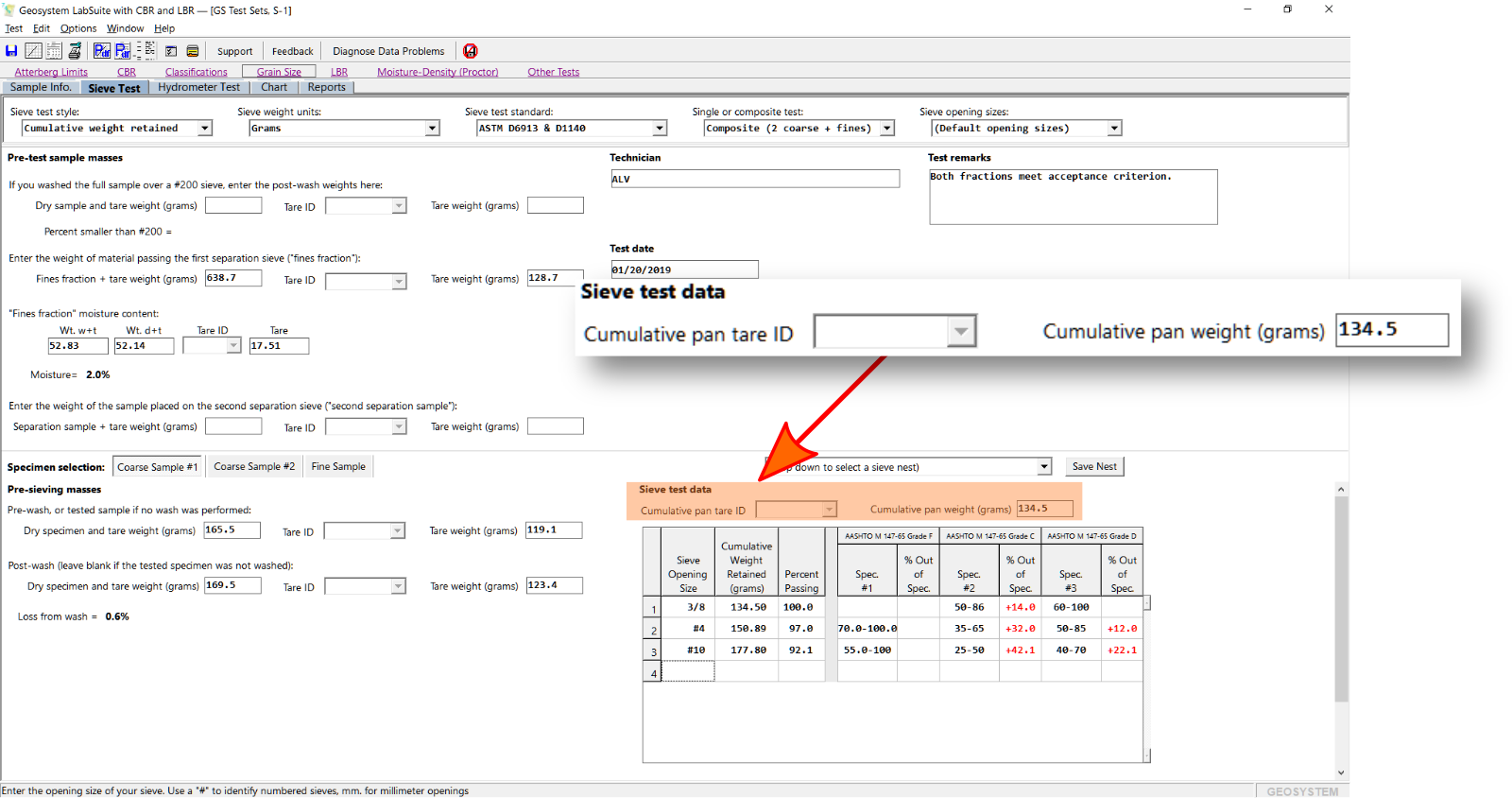Click the yellow card icon in toolbar
Image resolution: width=1512 pixels, height=798 pixels.
coord(193,51)
